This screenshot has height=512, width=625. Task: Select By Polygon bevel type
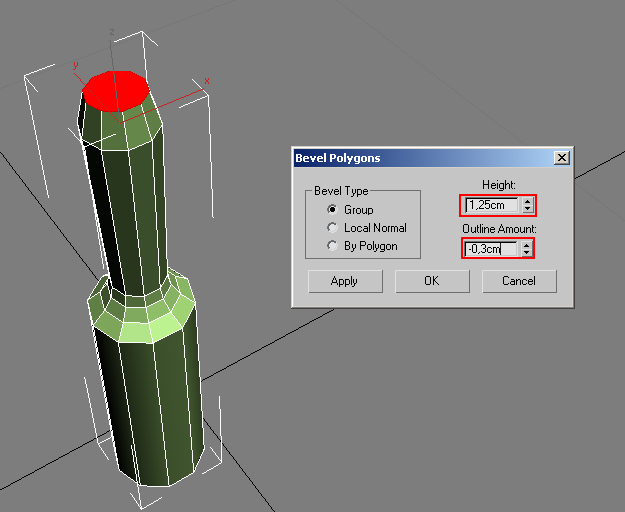point(332,246)
